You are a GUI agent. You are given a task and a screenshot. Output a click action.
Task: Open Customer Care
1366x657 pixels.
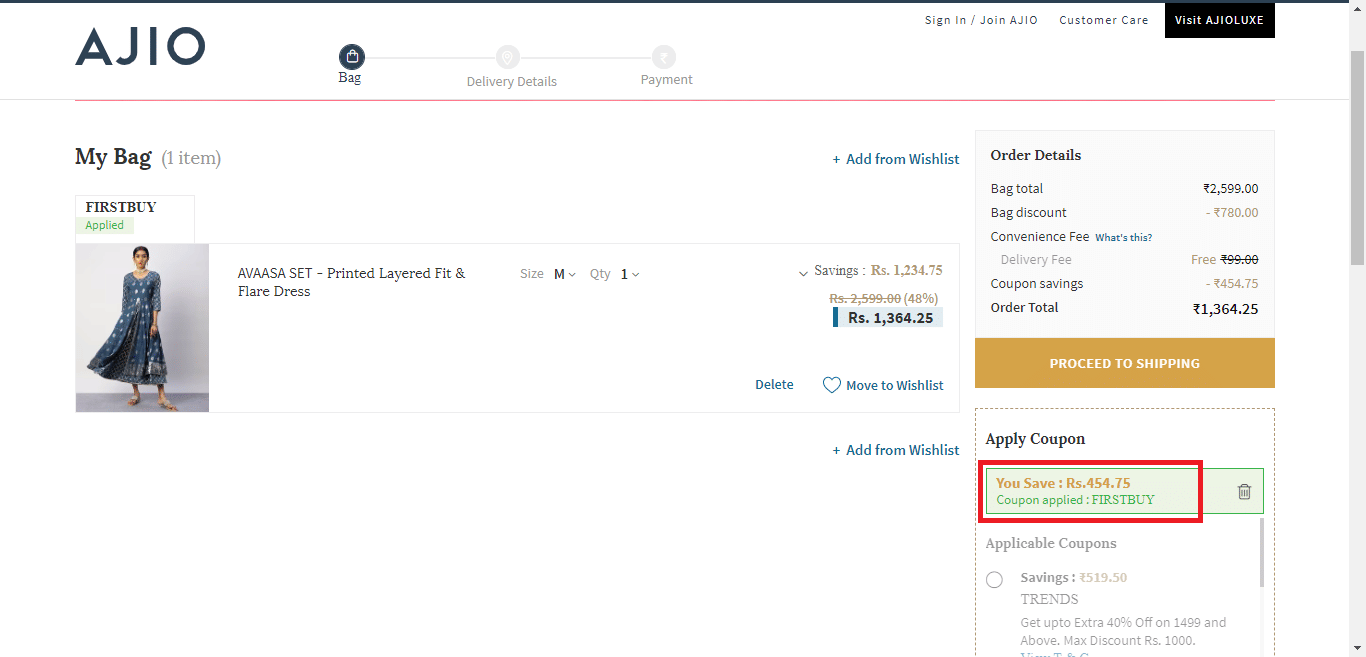[1103, 19]
